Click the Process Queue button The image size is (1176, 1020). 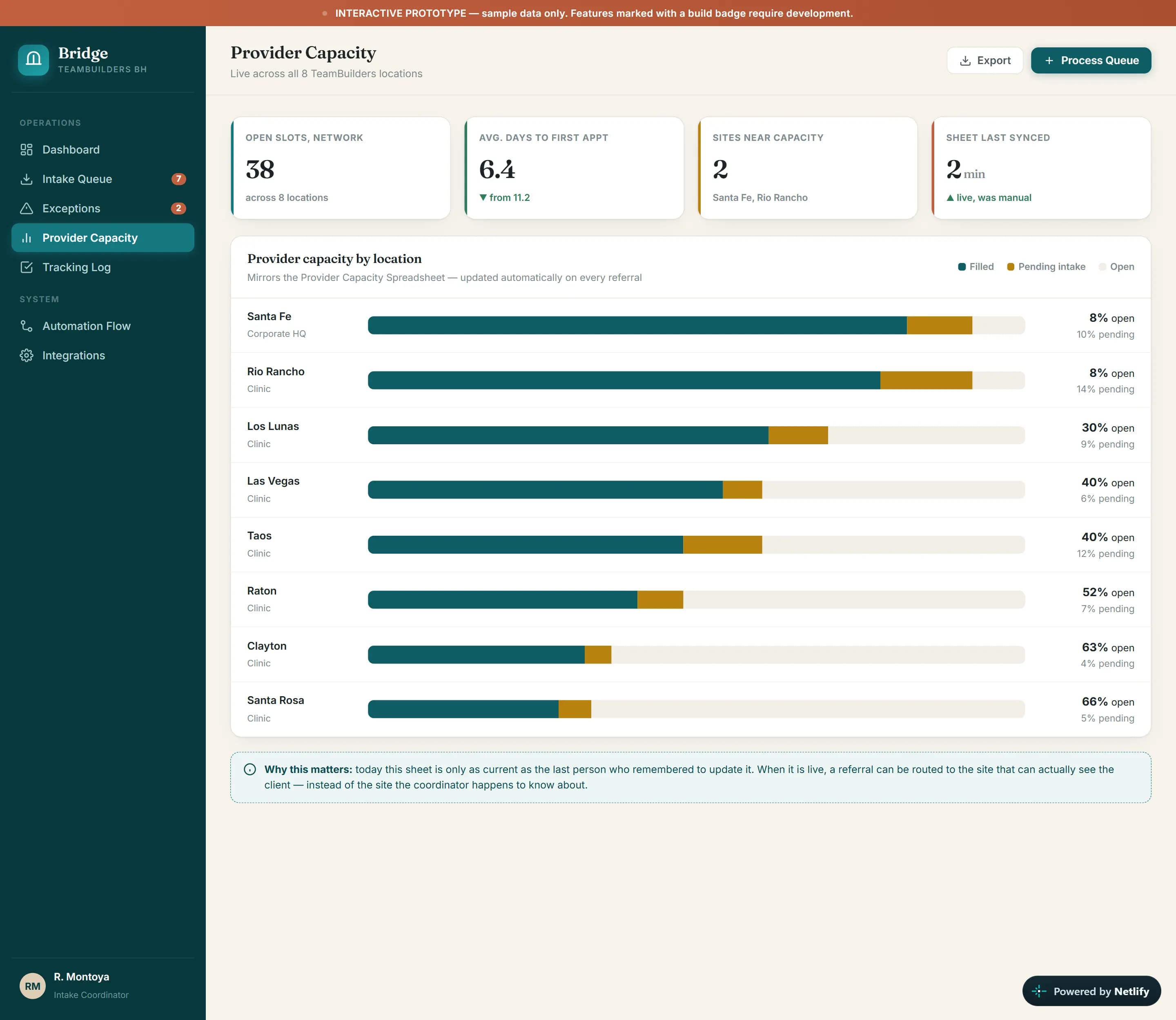tap(1091, 60)
